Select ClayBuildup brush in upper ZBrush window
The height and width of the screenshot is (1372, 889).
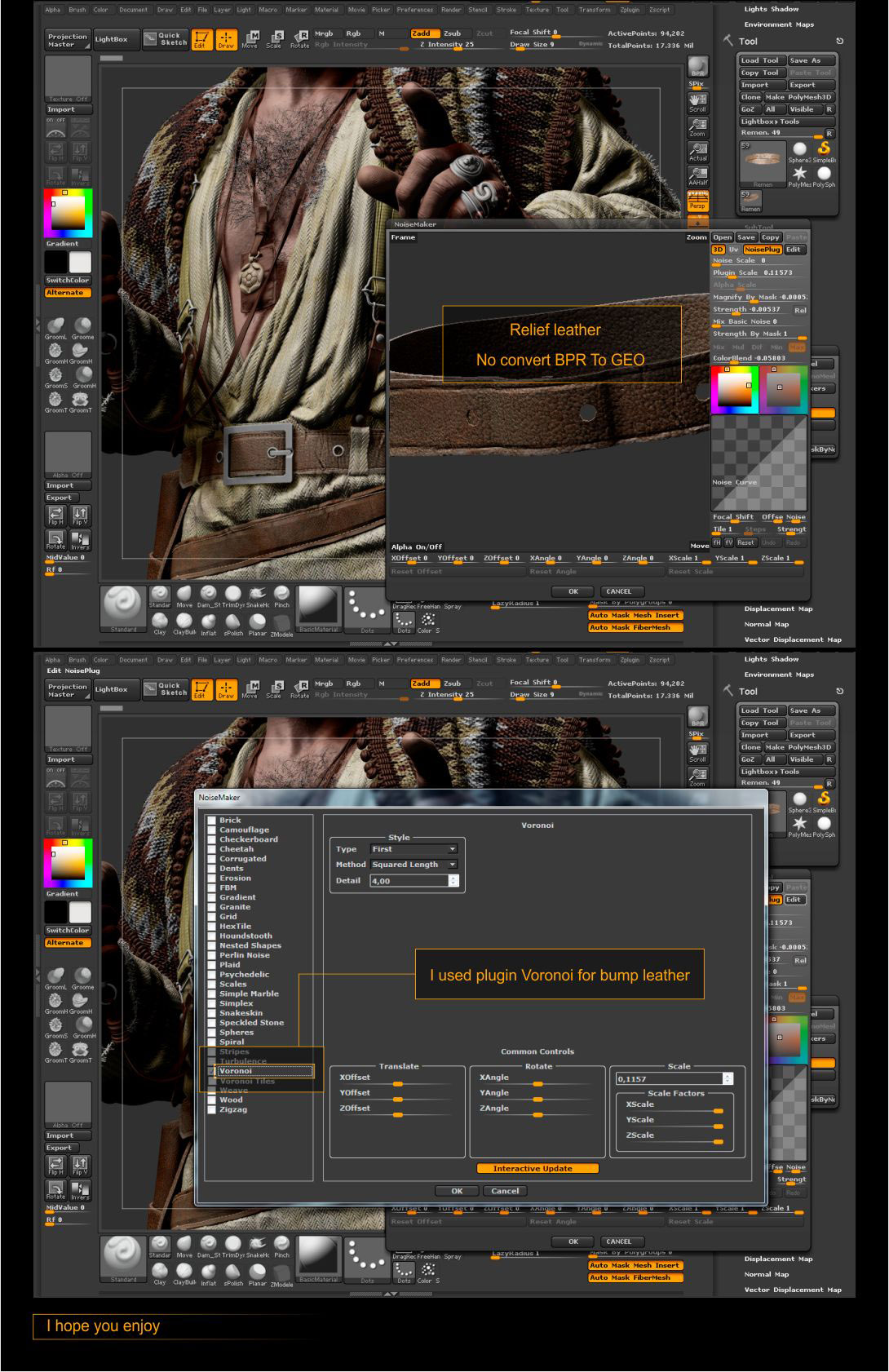(184, 623)
